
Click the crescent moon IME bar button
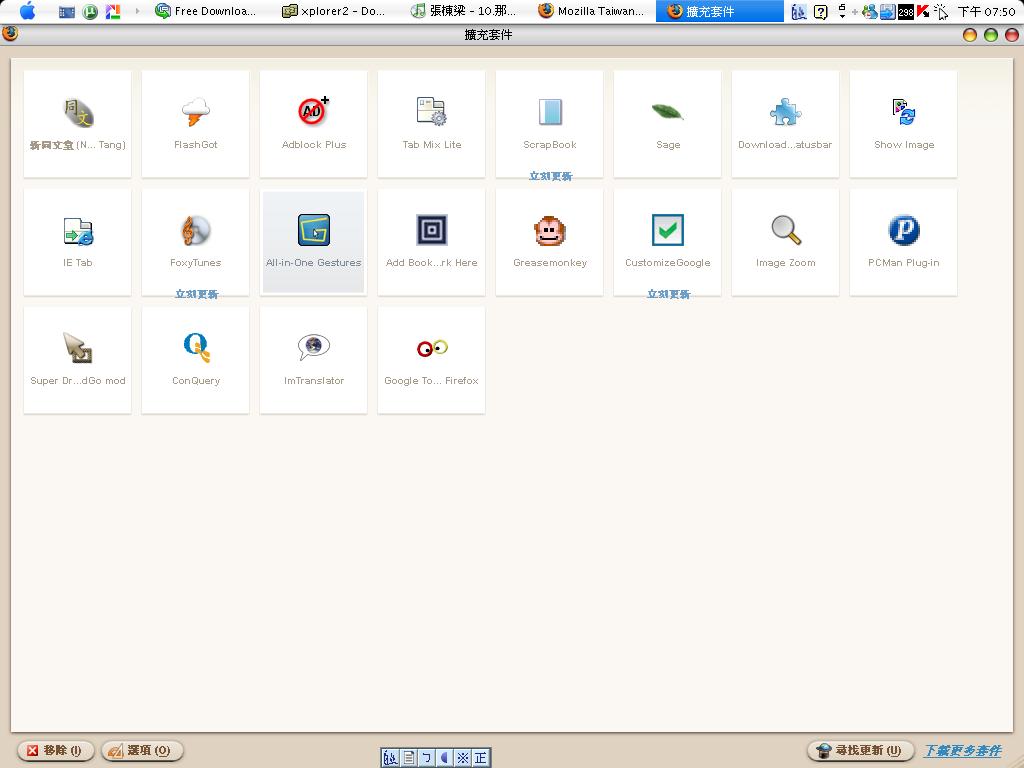tap(445, 758)
